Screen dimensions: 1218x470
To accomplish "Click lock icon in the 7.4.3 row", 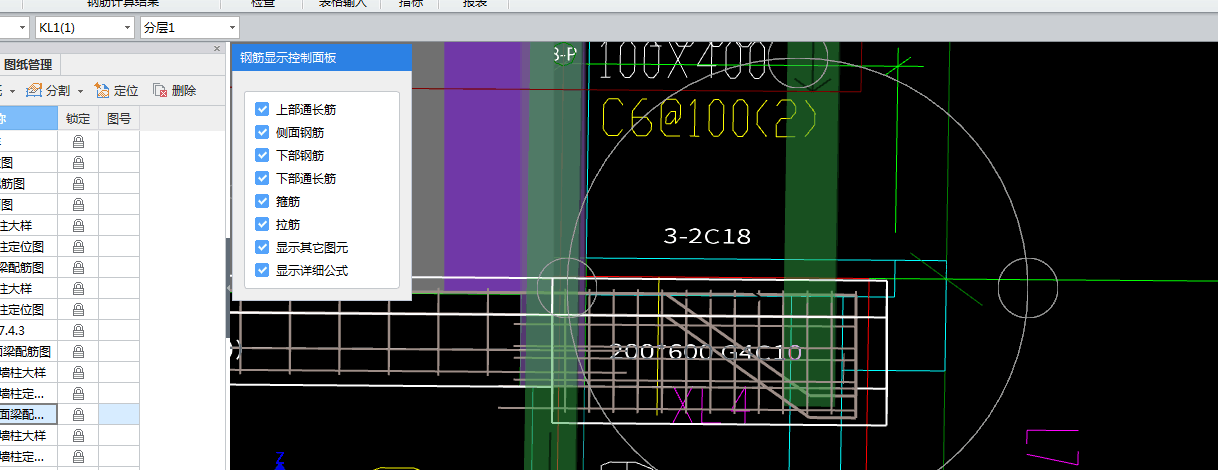I will click(x=78, y=331).
